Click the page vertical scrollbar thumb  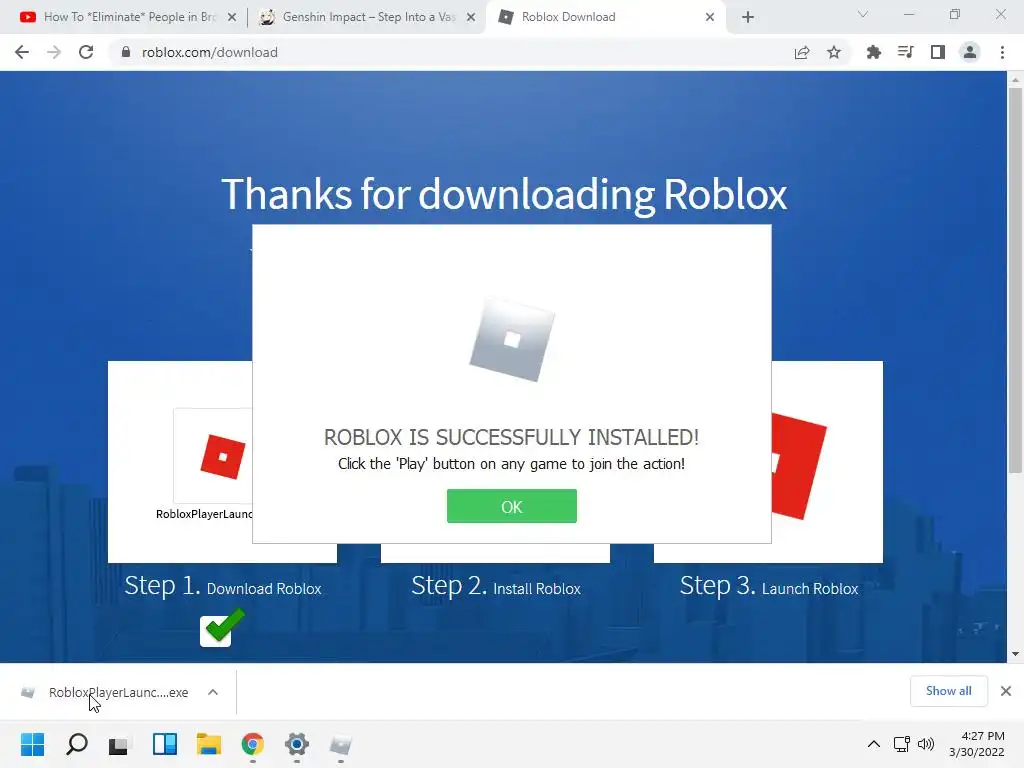1015,280
